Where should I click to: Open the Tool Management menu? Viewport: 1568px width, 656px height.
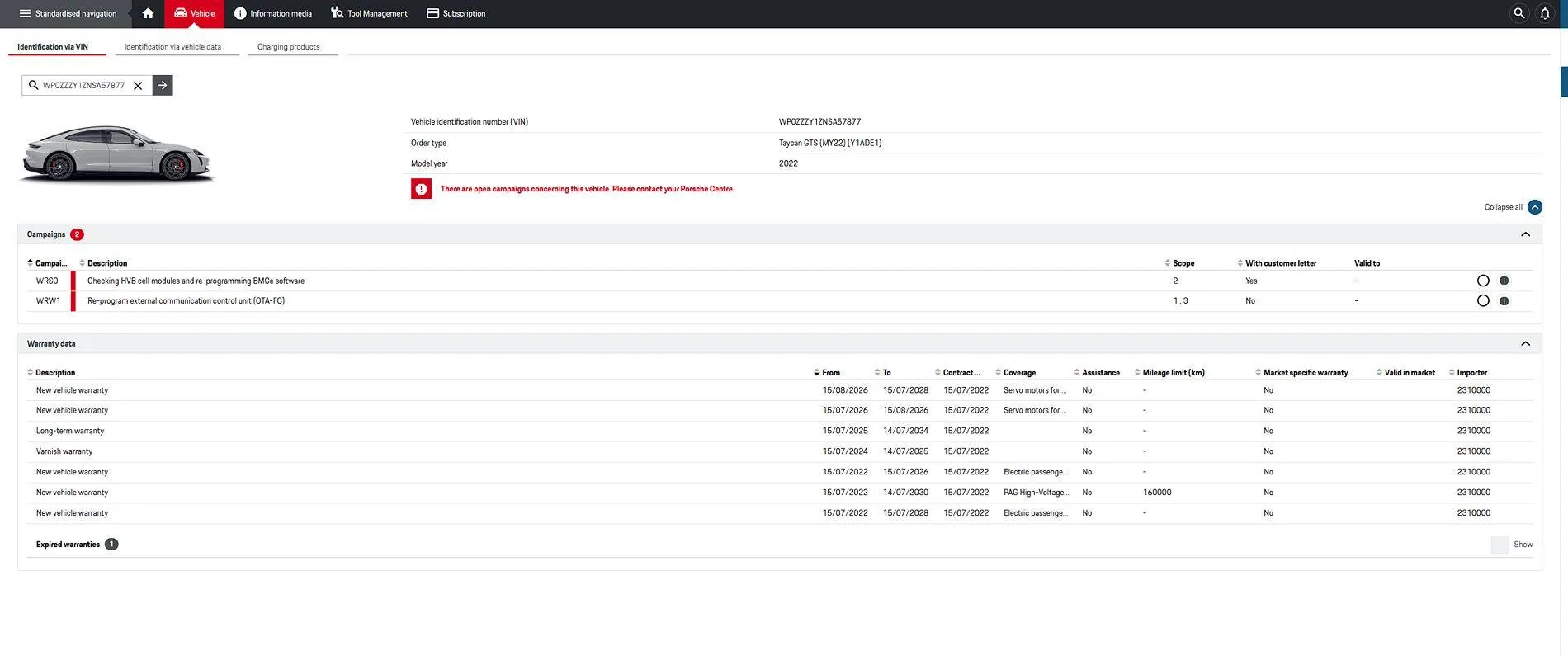[369, 13]
